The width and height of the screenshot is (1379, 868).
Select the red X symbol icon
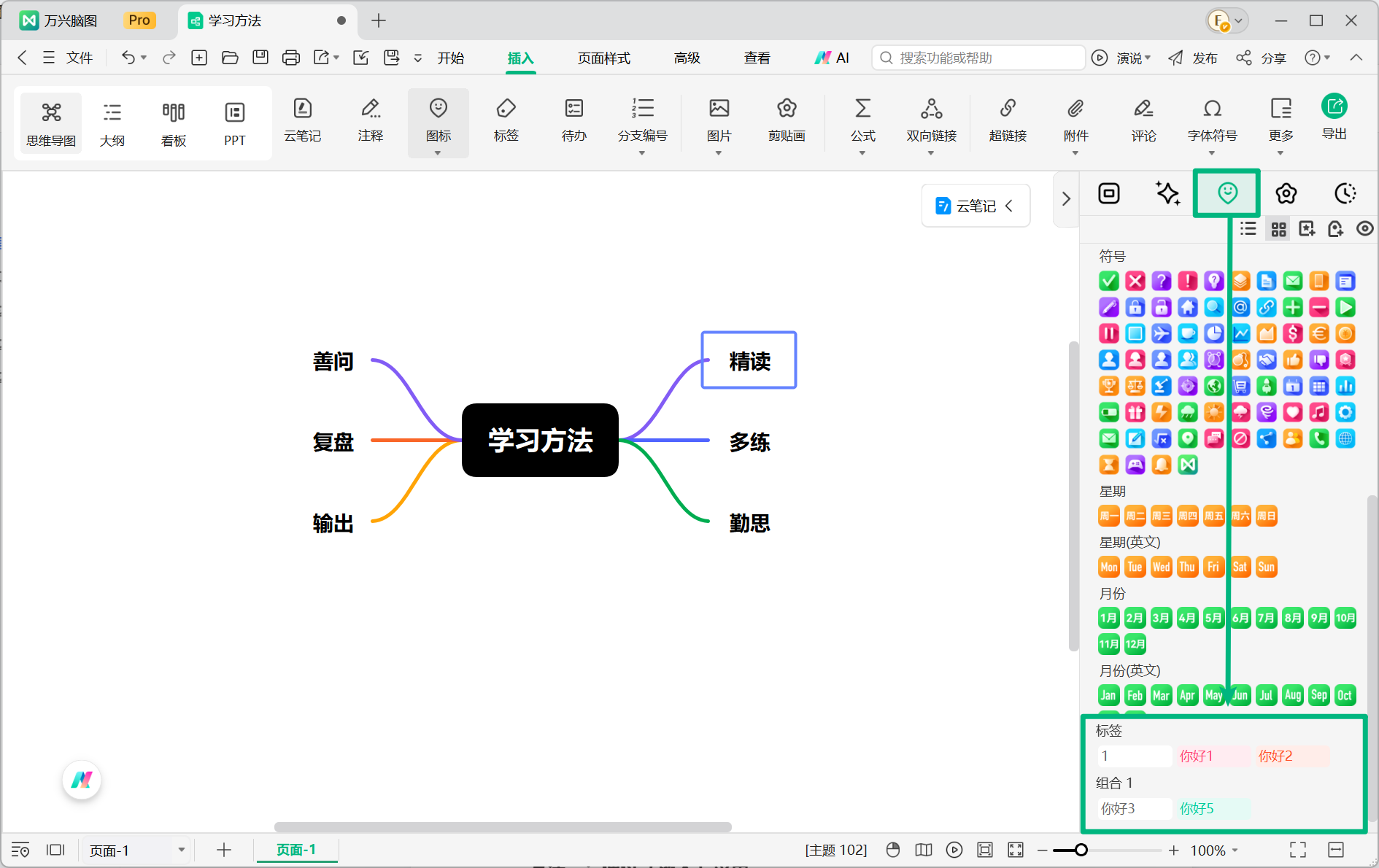(1135, 281)
